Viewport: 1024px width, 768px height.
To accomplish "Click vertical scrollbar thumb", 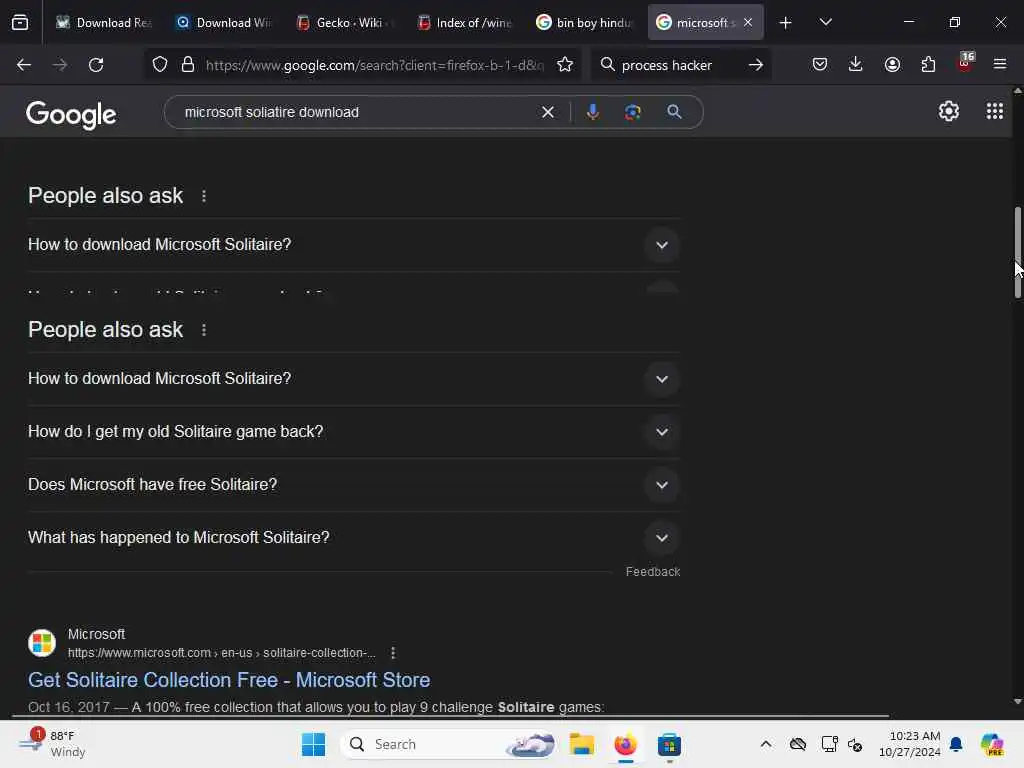I will (x=1017, y=253).
